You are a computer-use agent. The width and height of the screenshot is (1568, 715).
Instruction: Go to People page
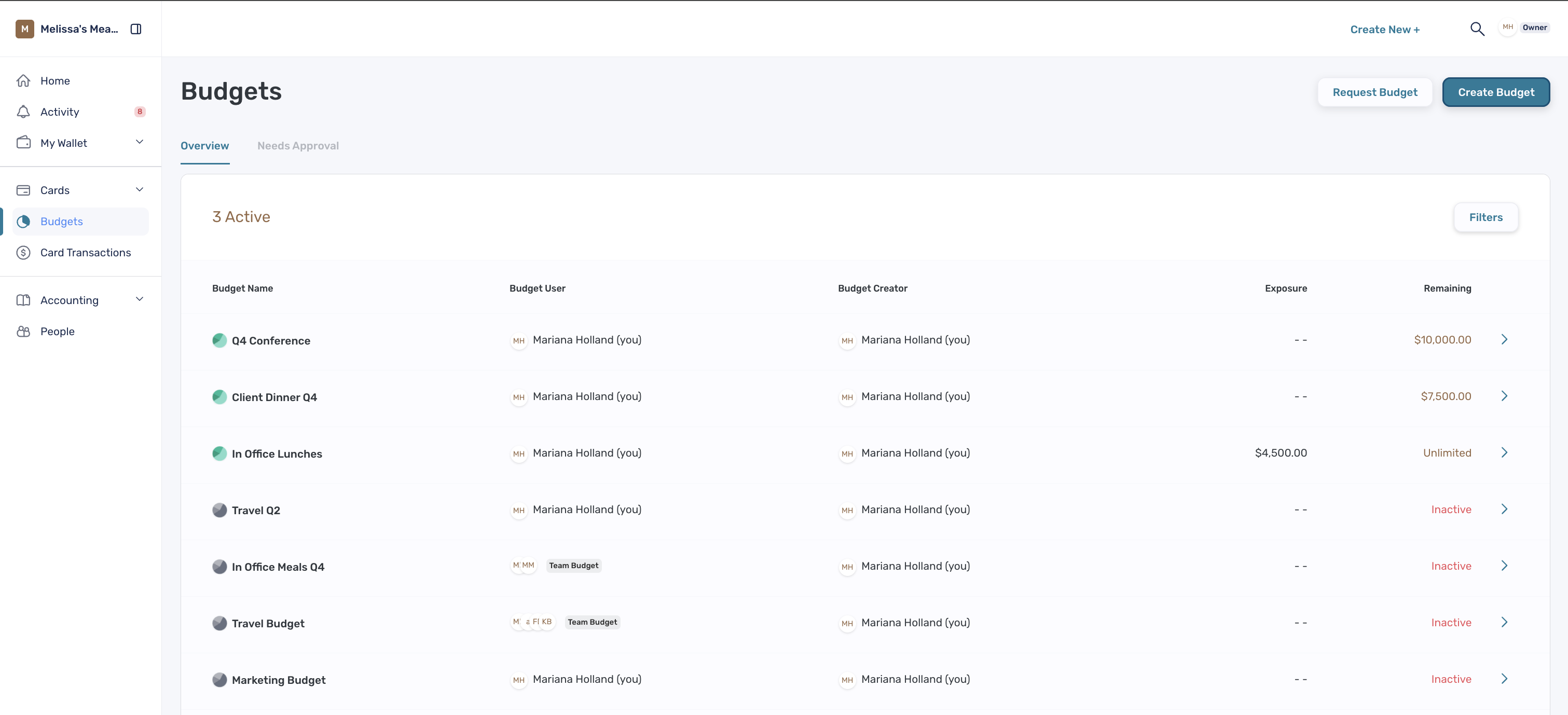click(x=57, y=331)
